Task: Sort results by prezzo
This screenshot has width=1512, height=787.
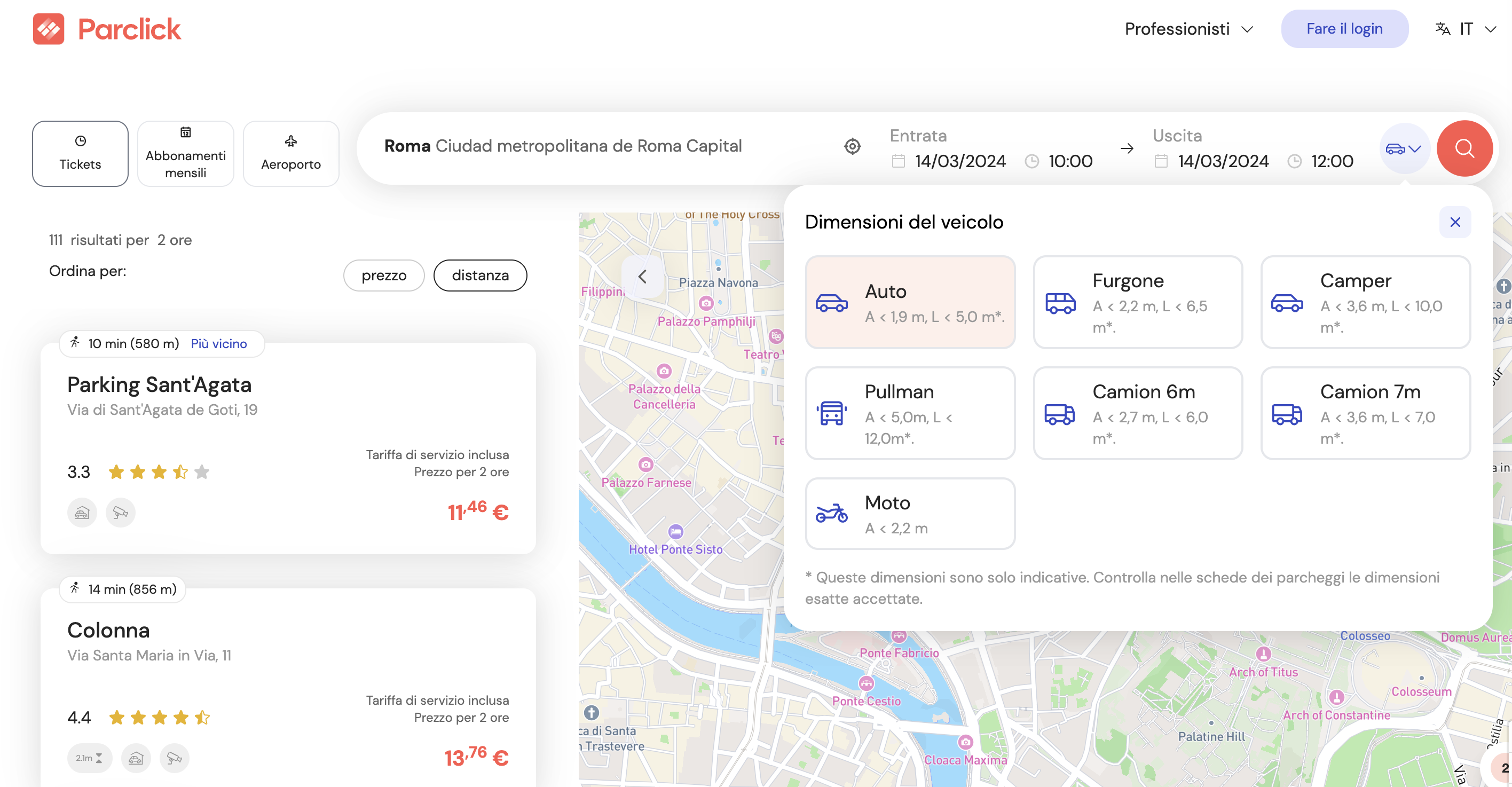Action: 384,276
